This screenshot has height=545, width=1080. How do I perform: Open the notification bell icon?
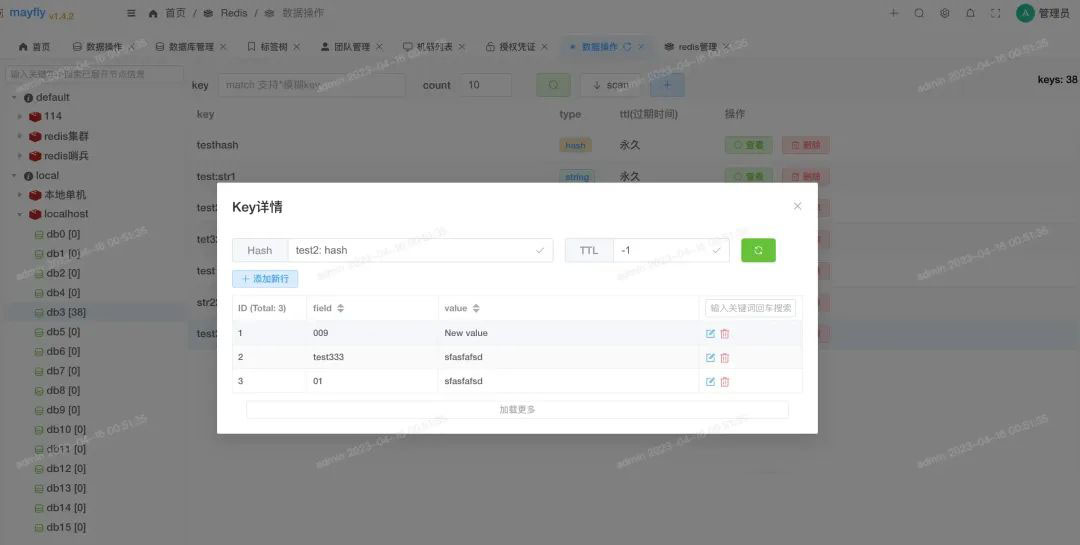[x=970, y=13]
